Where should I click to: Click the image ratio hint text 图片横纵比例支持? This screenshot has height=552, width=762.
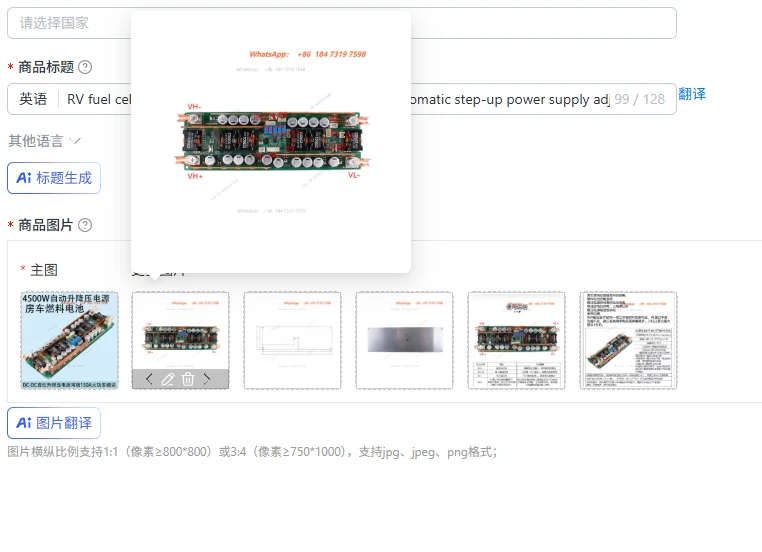(x=252, y=452)
